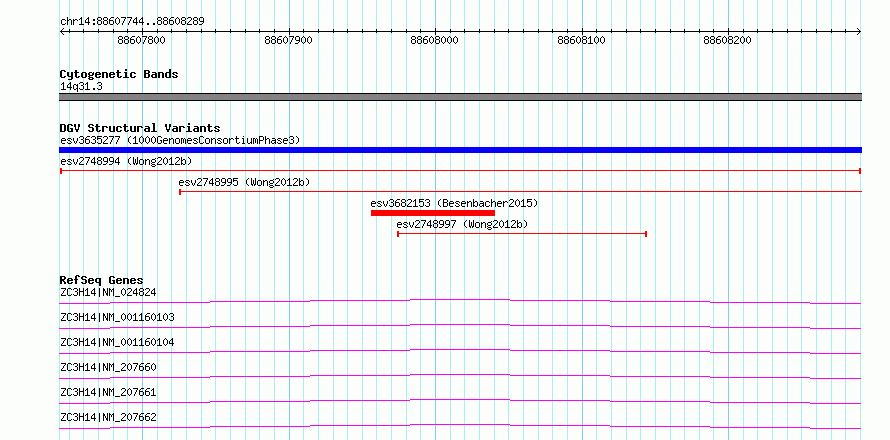Click the esv3635277 blue variant bar
Screen dimensions: 890x440
[460, 150]
